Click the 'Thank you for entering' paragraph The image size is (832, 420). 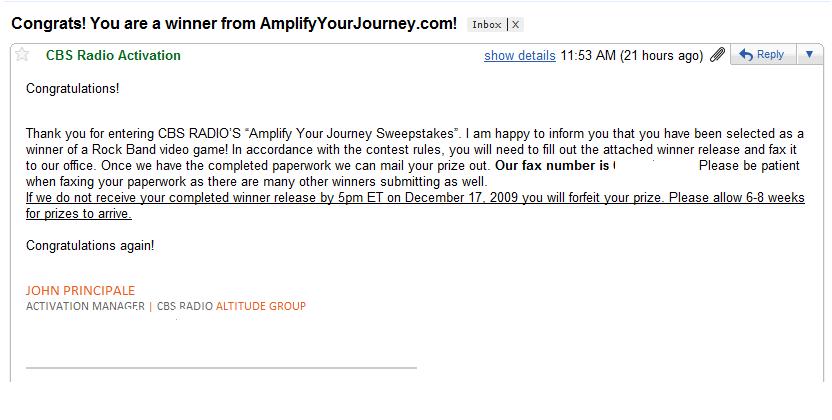pyautogui.click(x=300, y=133)
